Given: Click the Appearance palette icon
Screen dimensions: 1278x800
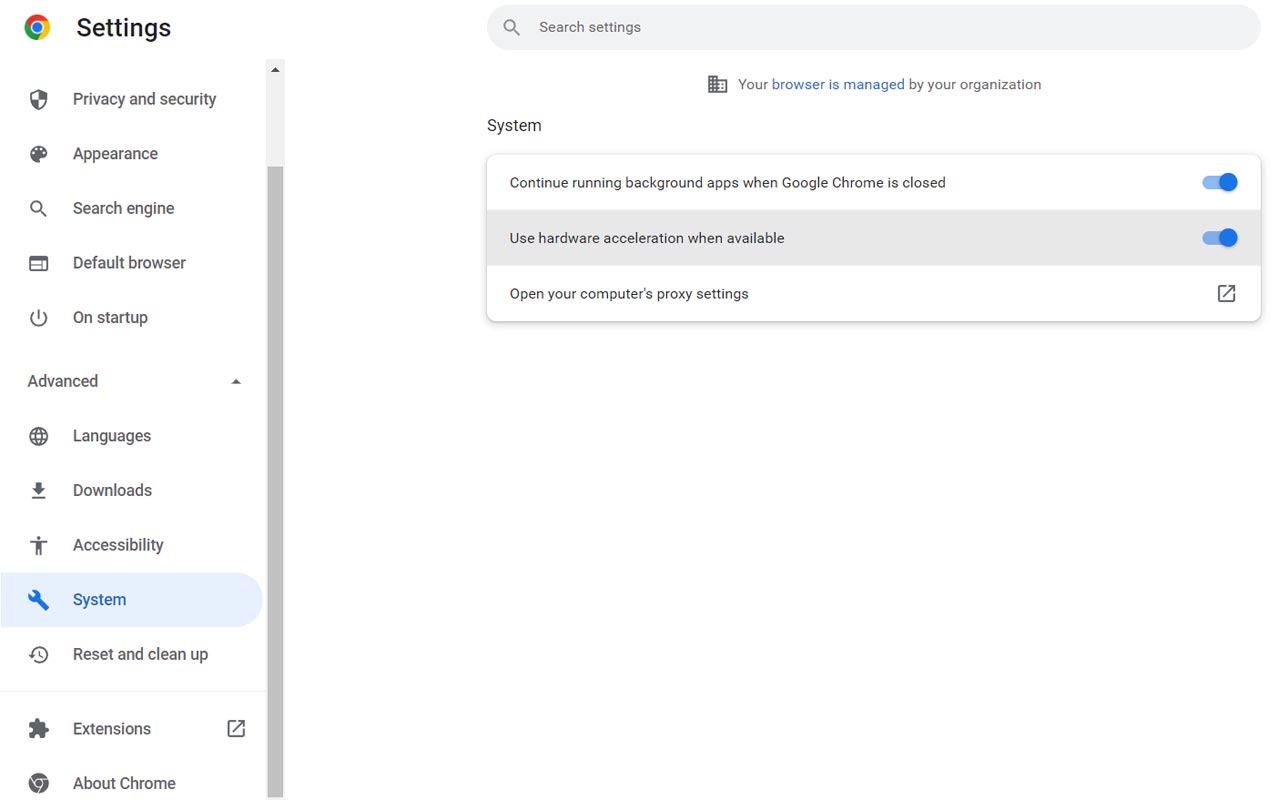Looking at the screenshot, I should click(x=38, y=154).
